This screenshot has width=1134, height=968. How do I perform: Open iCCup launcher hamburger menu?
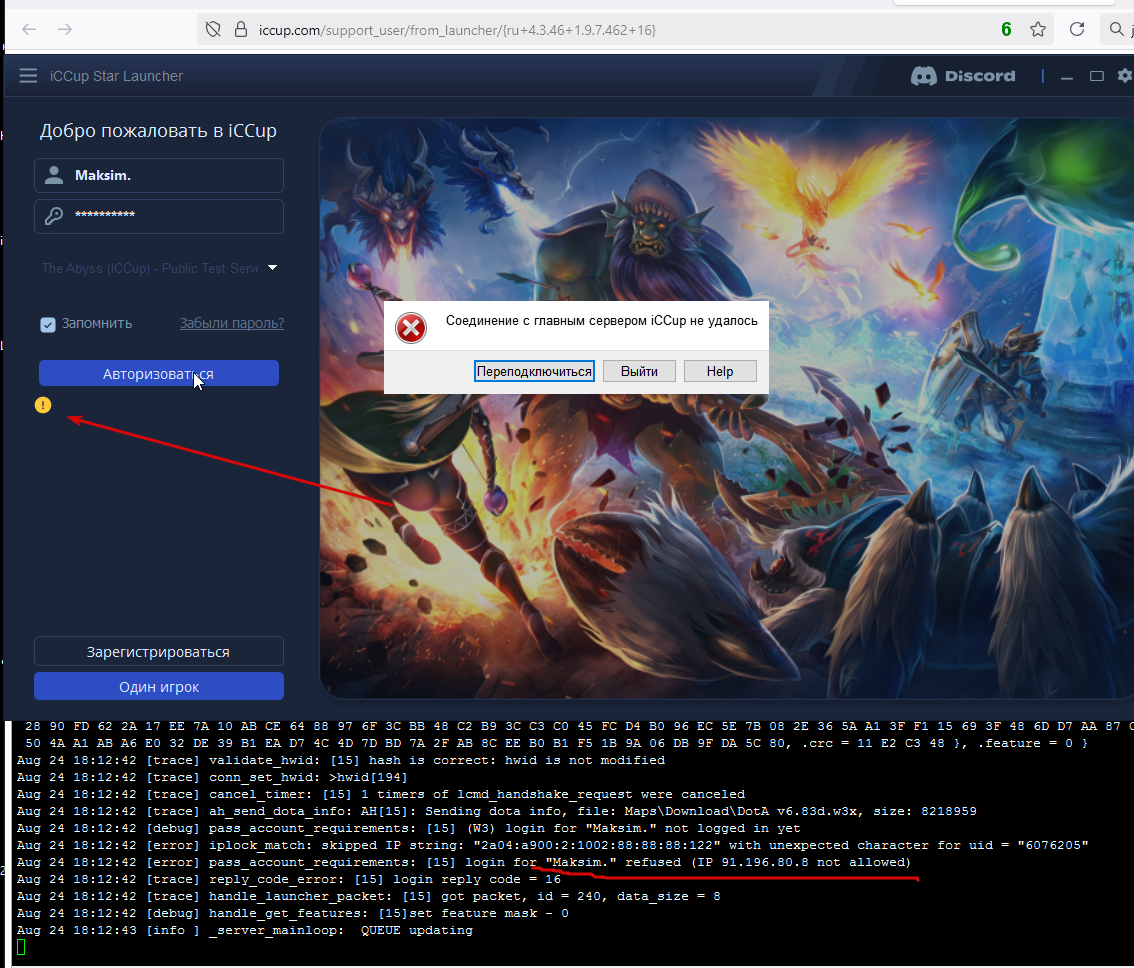(x=28, y=76)
